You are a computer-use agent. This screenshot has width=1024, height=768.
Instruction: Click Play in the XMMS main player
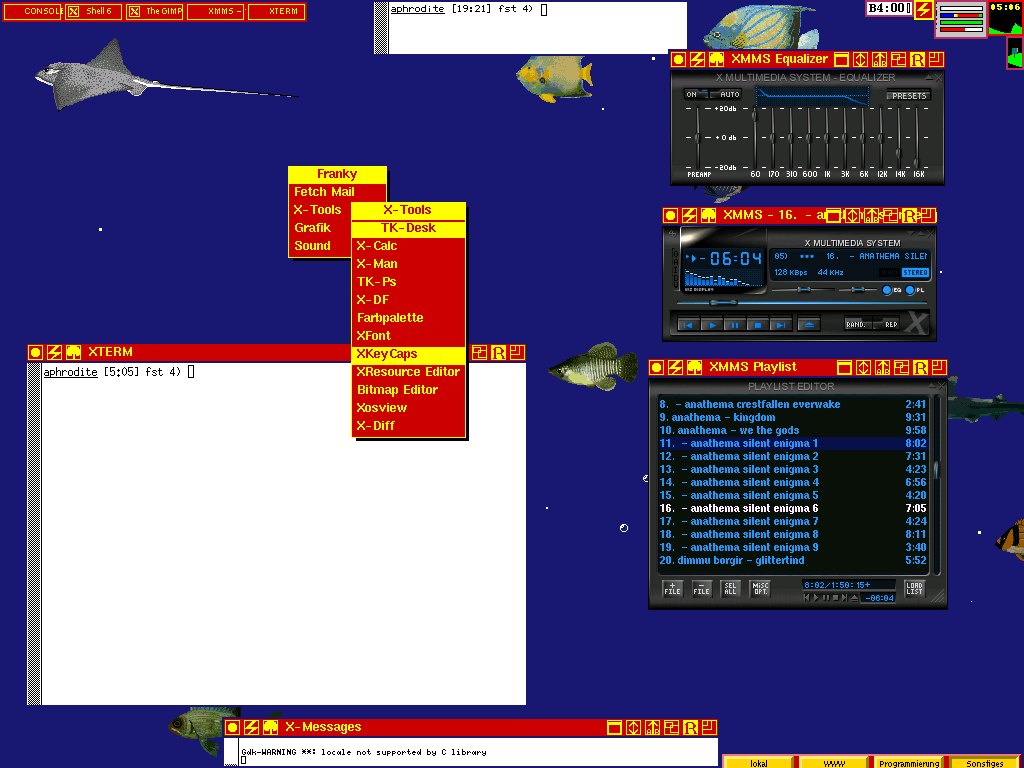(712, 325)
